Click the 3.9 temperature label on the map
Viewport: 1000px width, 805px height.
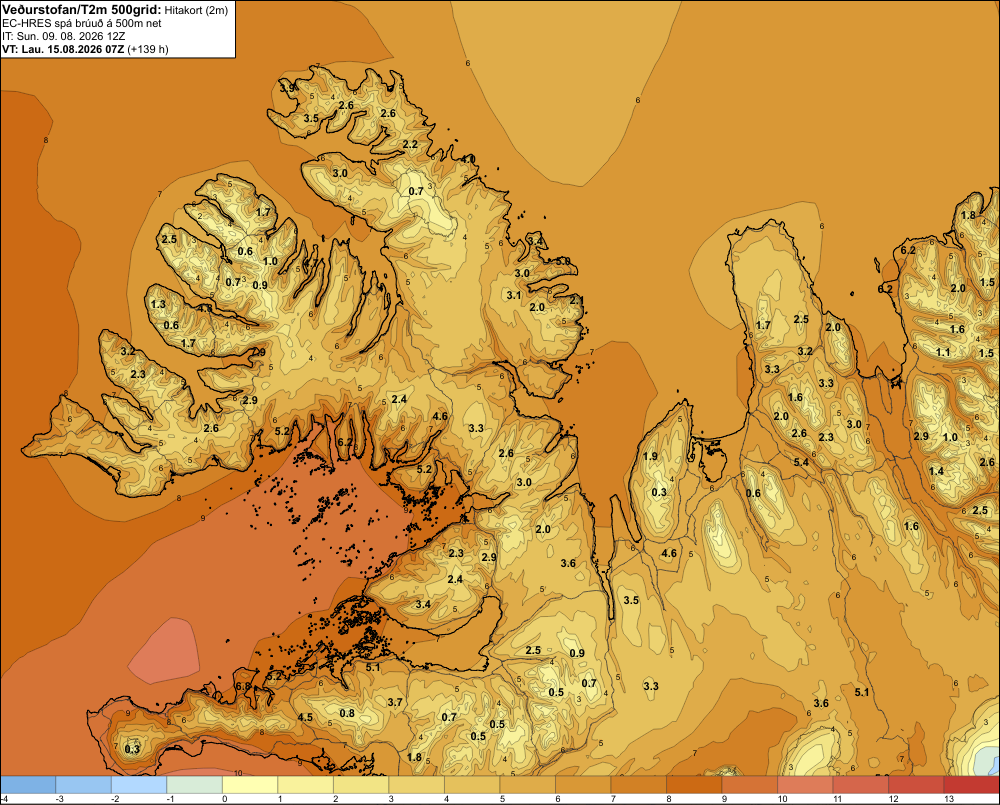tap(288, 87)
